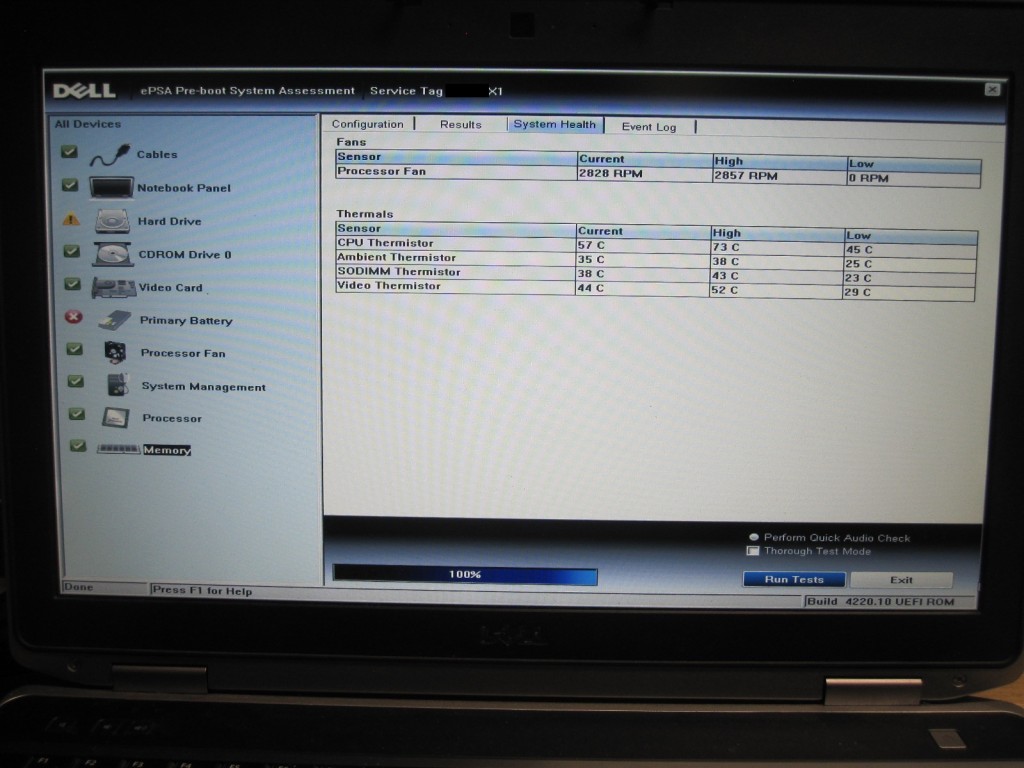Image resolution: width=1024 pixels, height=768 pixels.
Task: Click the Exit button
Action: click(x=901, y=580)
